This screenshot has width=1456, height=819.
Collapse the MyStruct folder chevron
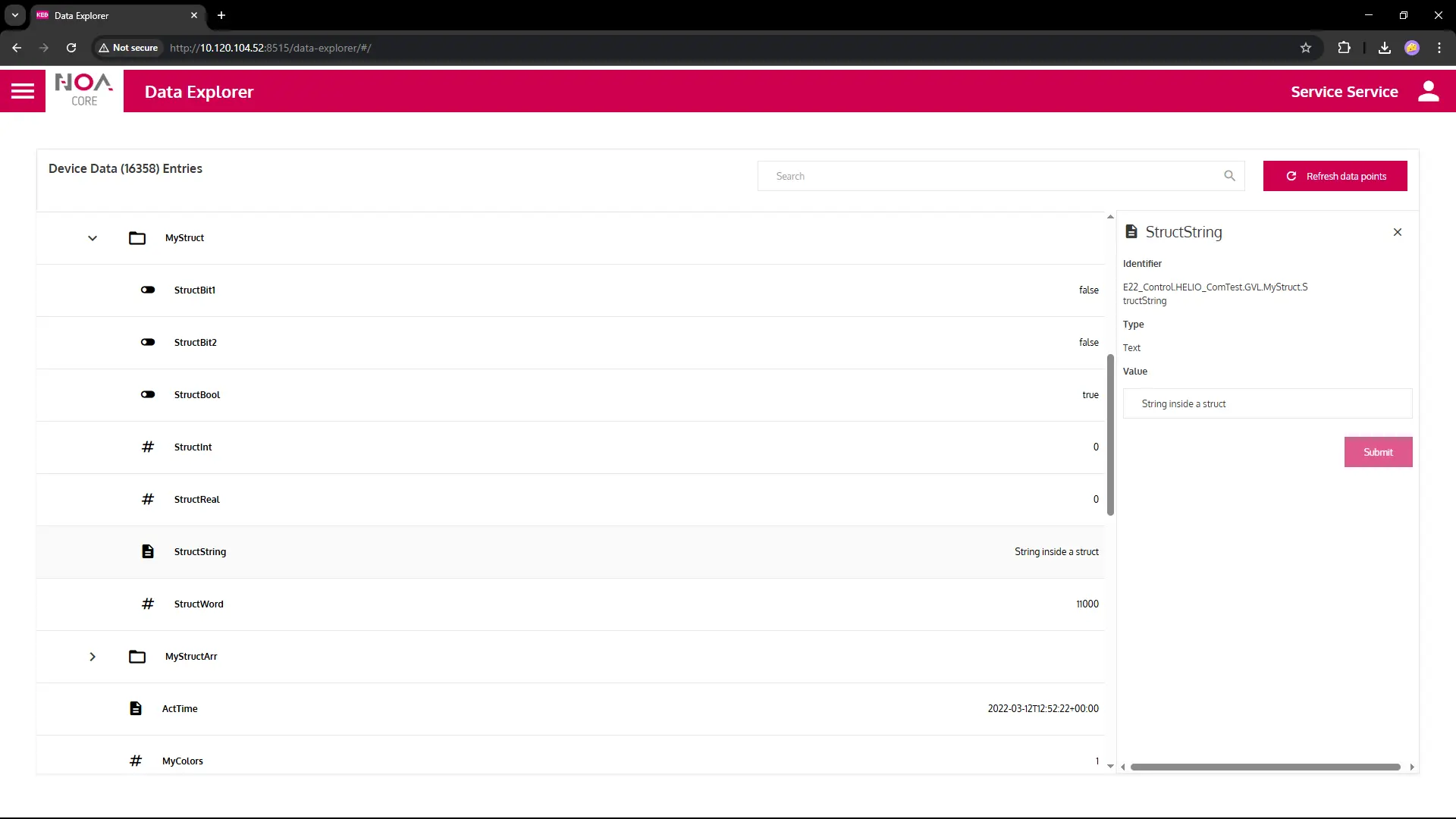click(x=93, y=238)
